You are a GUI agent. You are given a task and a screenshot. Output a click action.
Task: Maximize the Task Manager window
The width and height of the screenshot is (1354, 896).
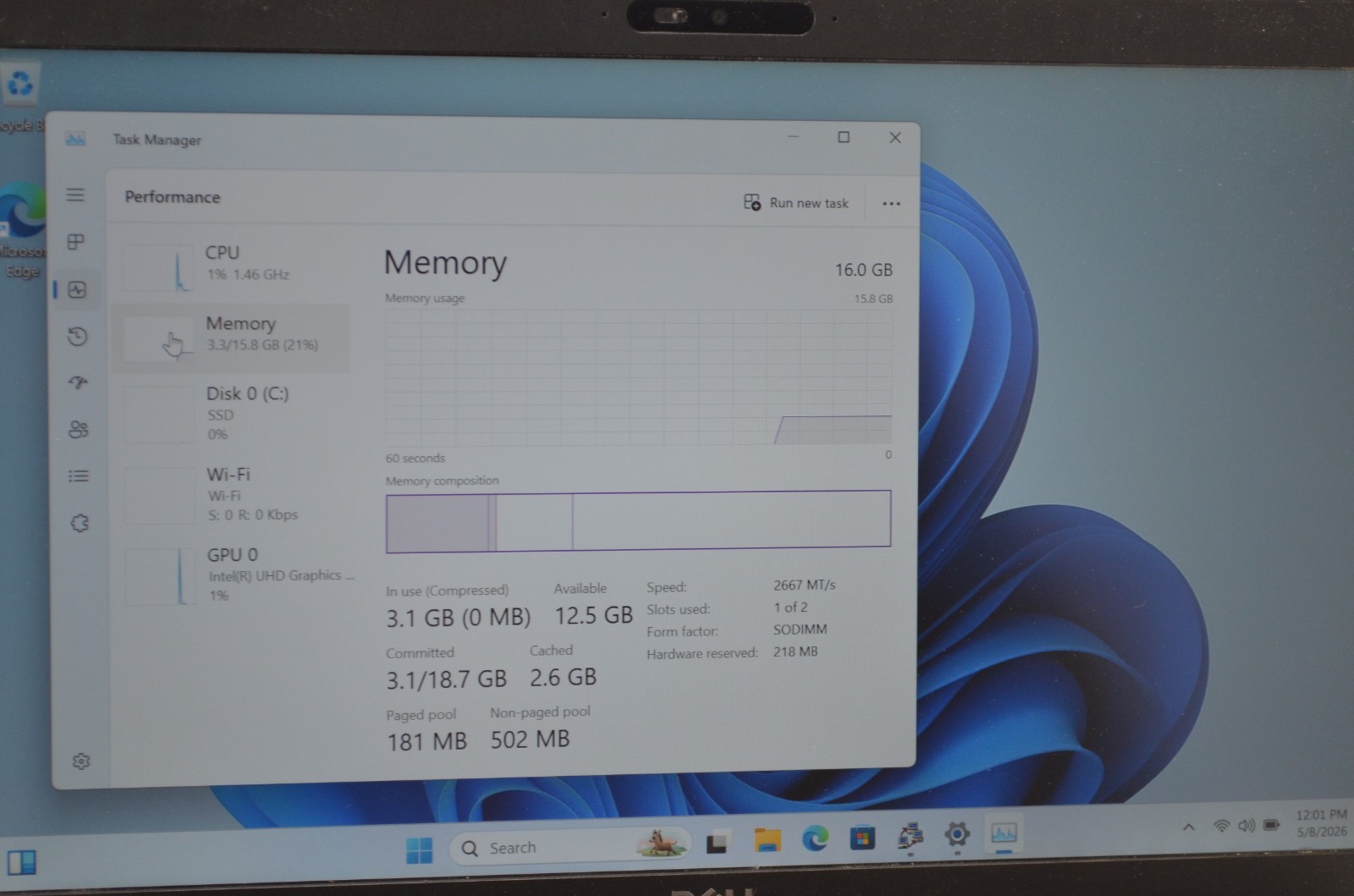click(x=844, y=137)
